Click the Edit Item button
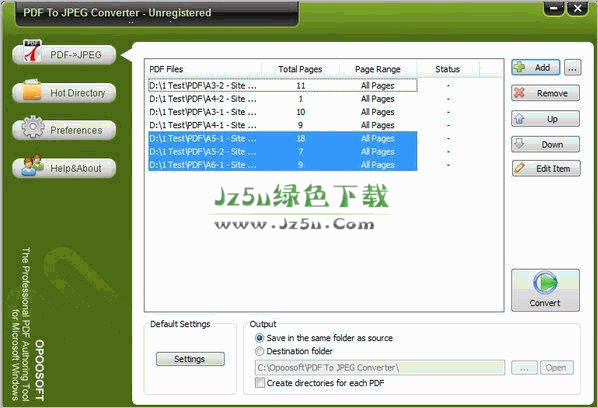Image resolution: width=598 pixels, height=408 pixels. coord(546,169)
